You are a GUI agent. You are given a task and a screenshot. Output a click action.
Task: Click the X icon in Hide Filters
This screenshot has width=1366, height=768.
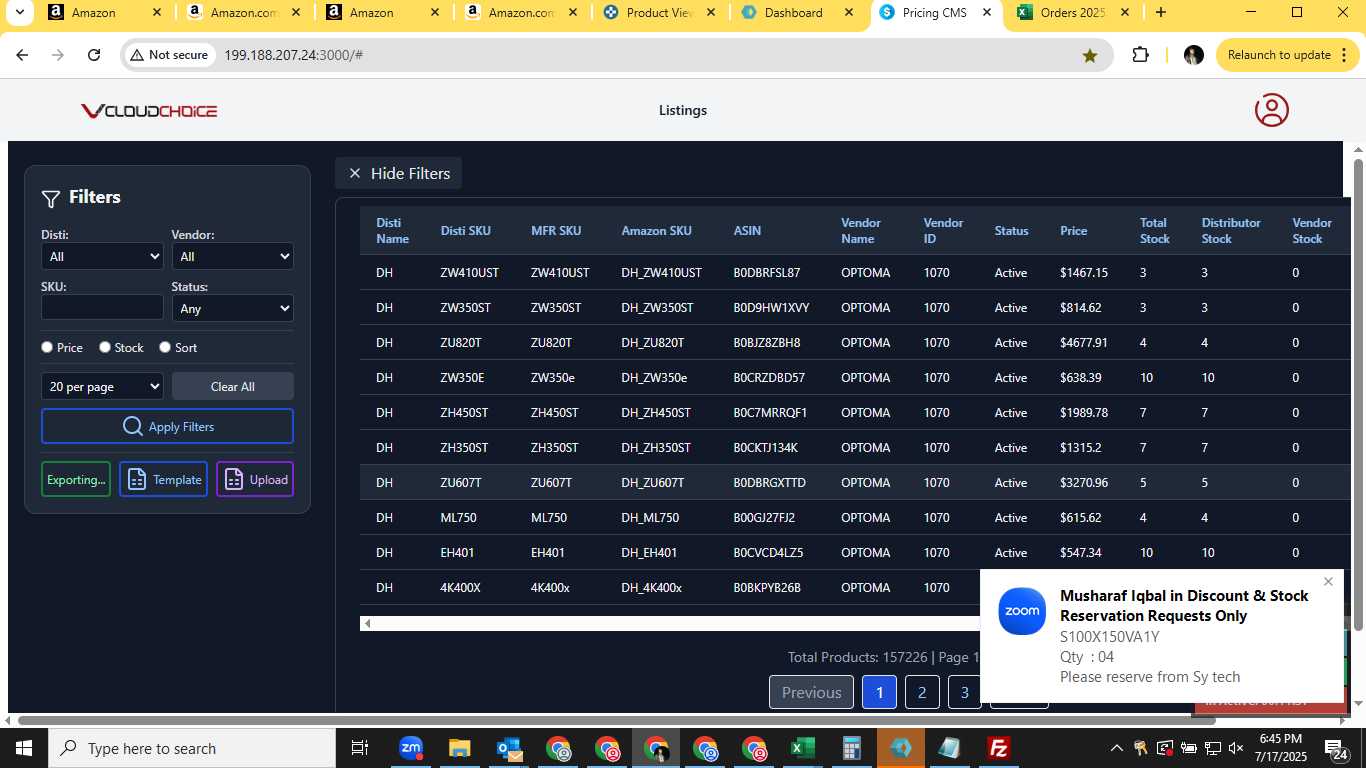tap(354, 173)
